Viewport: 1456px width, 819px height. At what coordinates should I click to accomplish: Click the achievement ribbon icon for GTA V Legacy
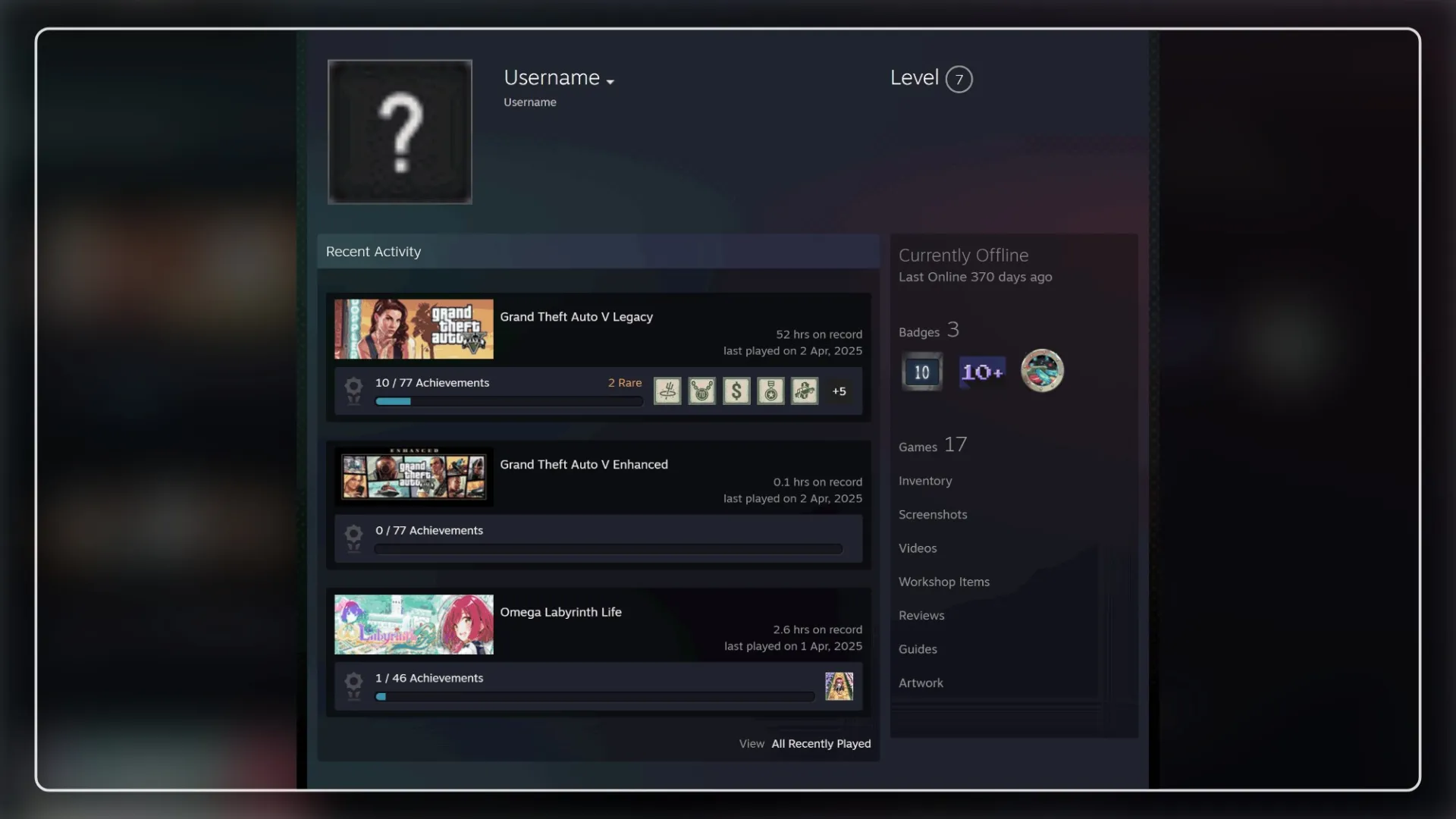coord(353,391)
